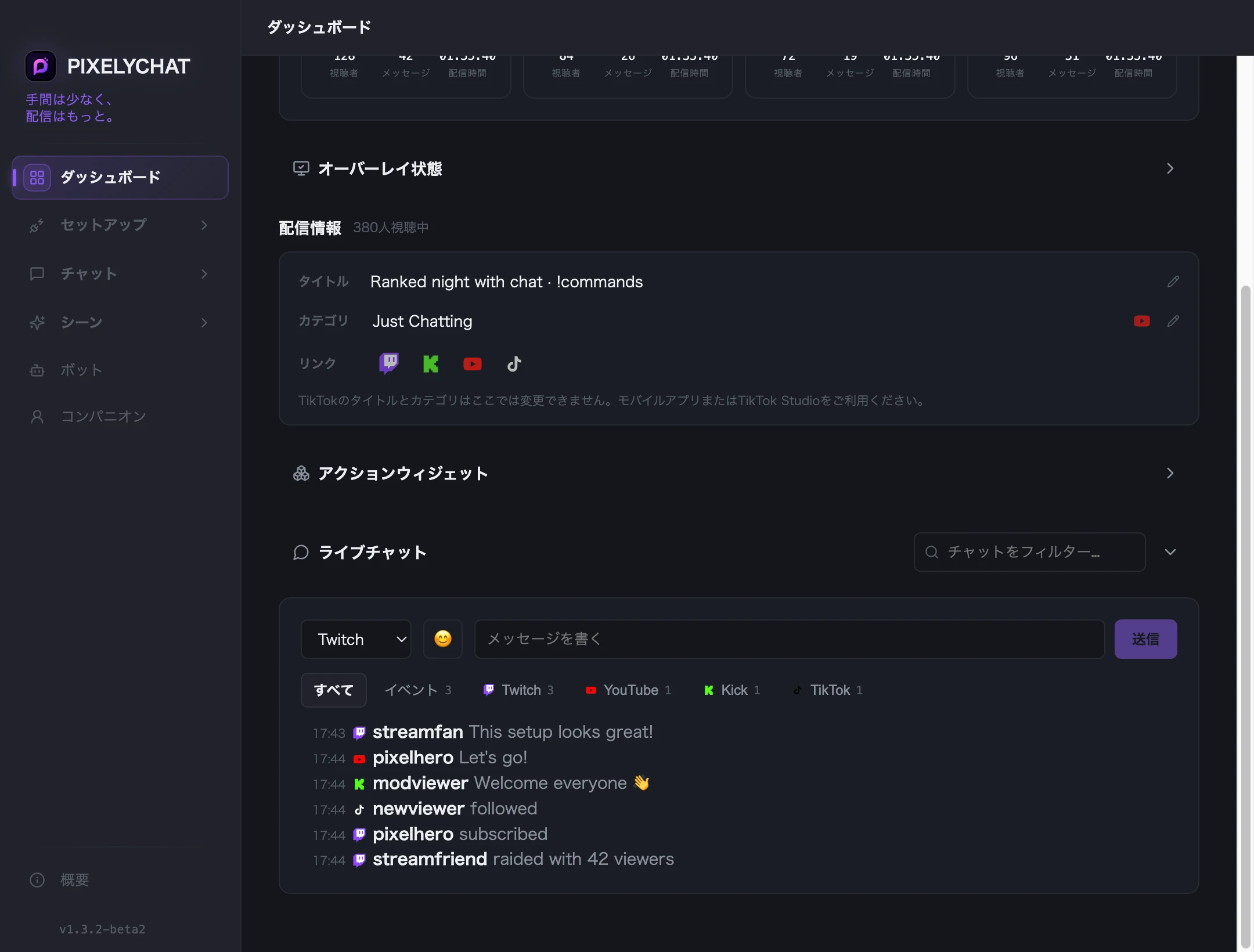Click the PixelyChat logo icon
The image size is (1254, 952).
pyautogui.click(x=41, y=66)
